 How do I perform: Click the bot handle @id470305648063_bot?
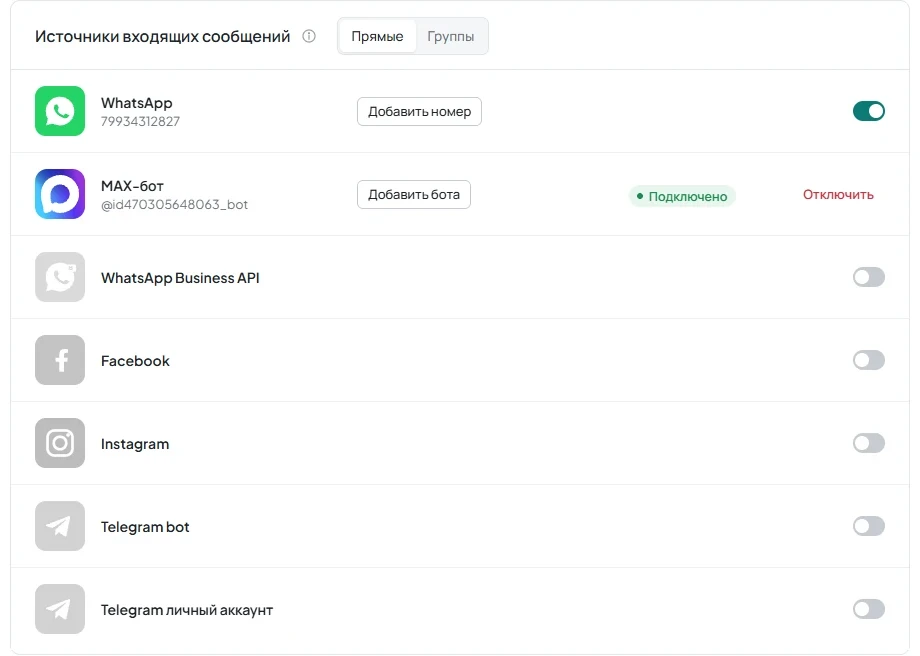point(174,204)
